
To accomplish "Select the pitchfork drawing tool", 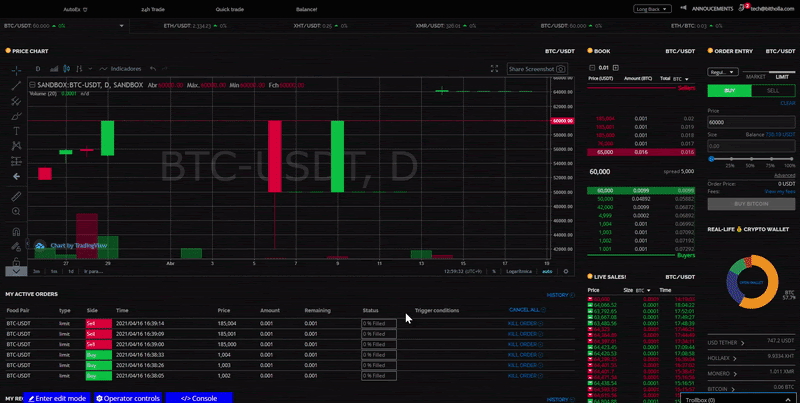I will point(16,101).
